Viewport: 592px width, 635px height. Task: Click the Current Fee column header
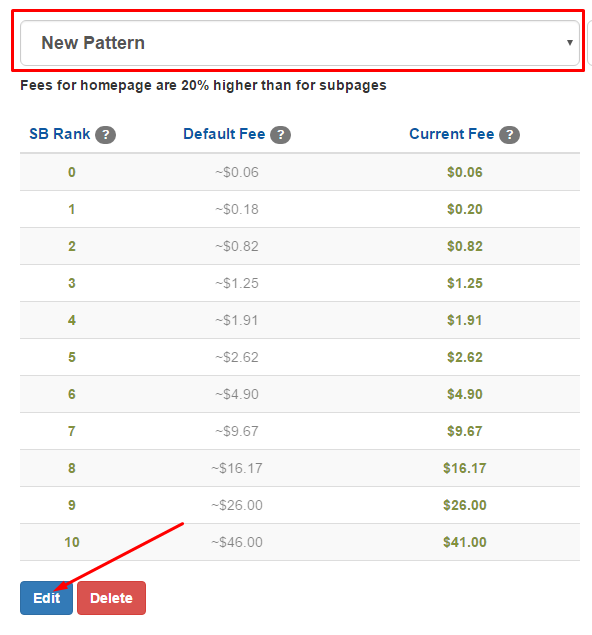point(451,134)
